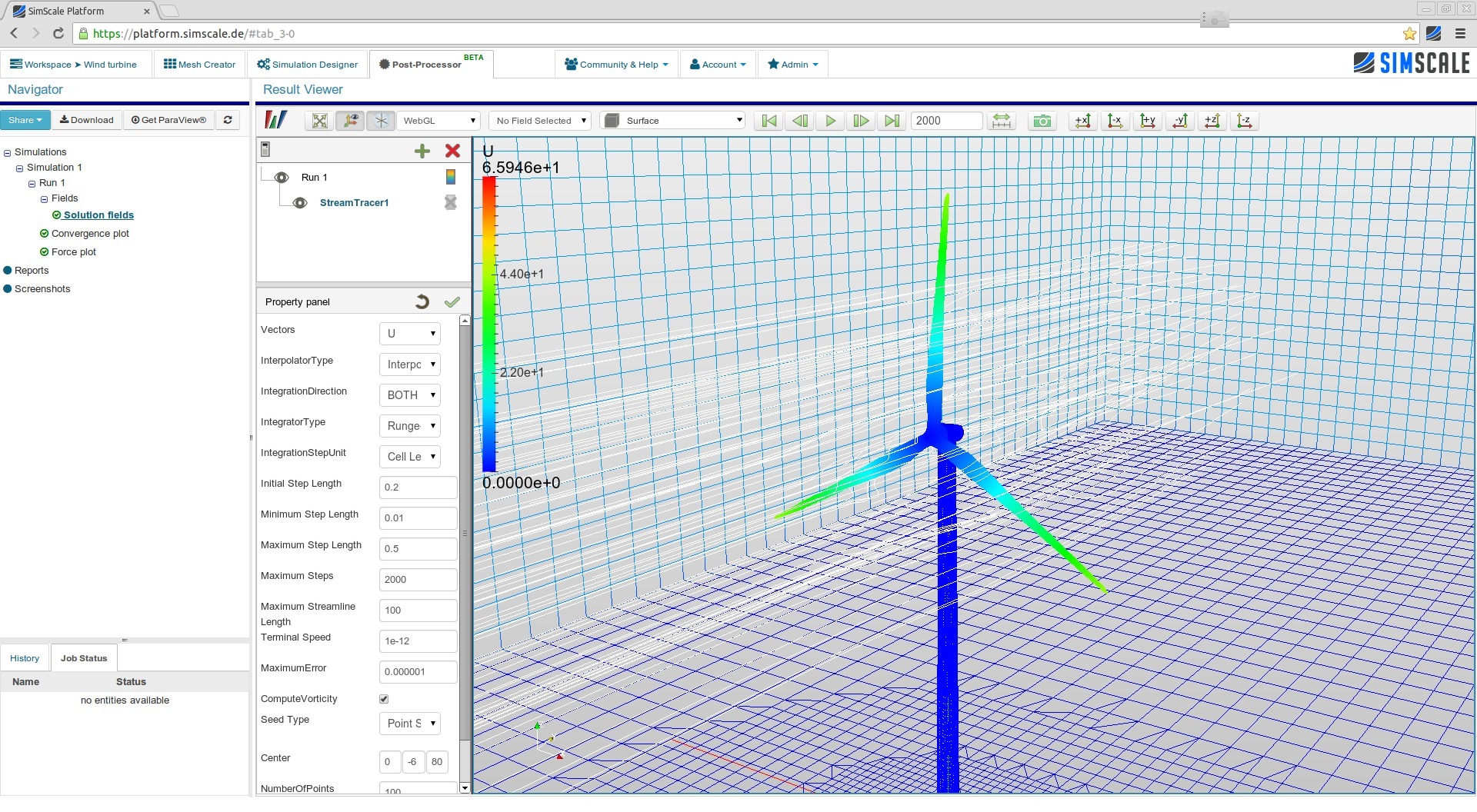Open Solution fields in the navigator

point(98,215)
